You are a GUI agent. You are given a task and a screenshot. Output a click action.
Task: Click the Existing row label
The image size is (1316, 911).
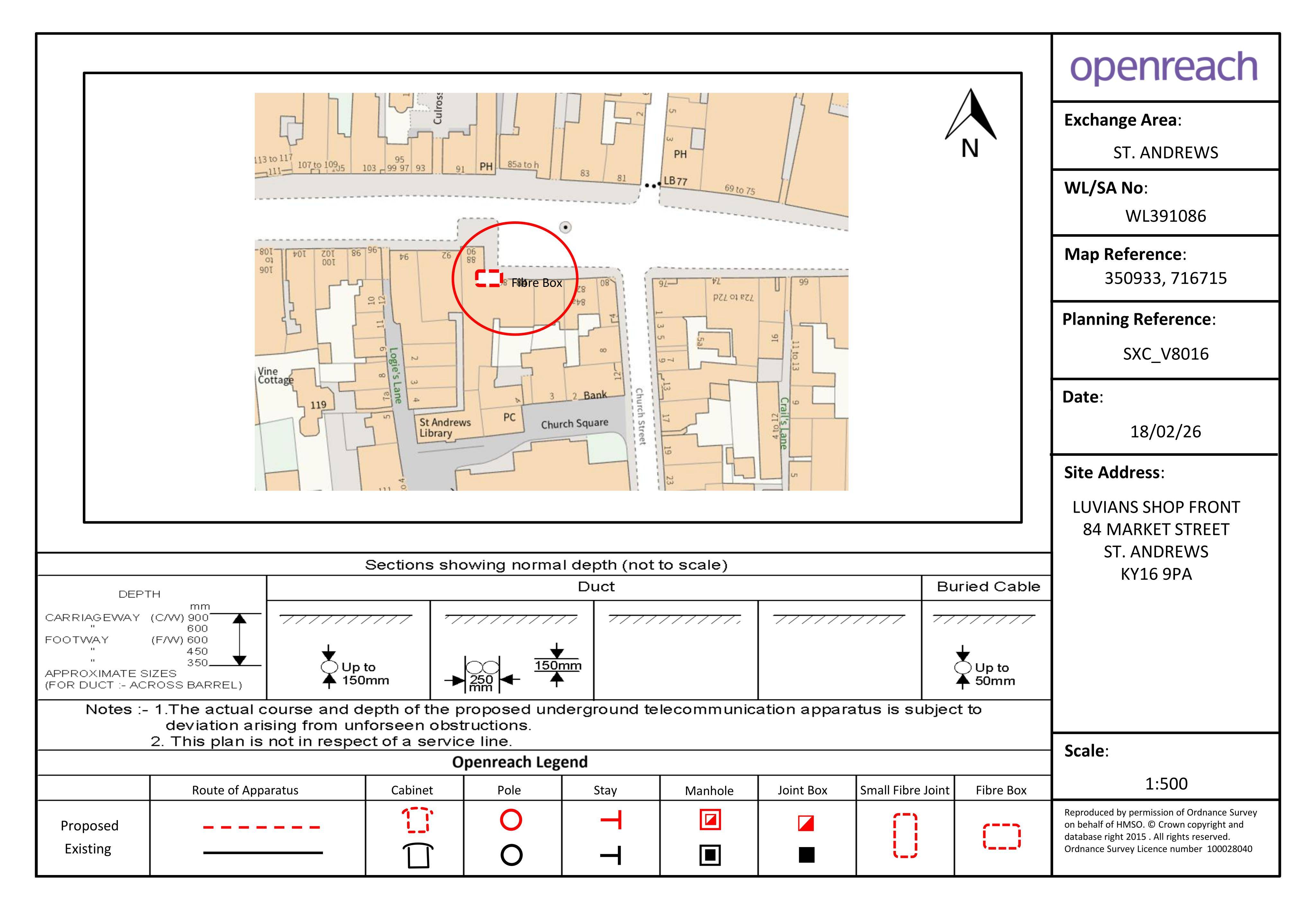88,849
